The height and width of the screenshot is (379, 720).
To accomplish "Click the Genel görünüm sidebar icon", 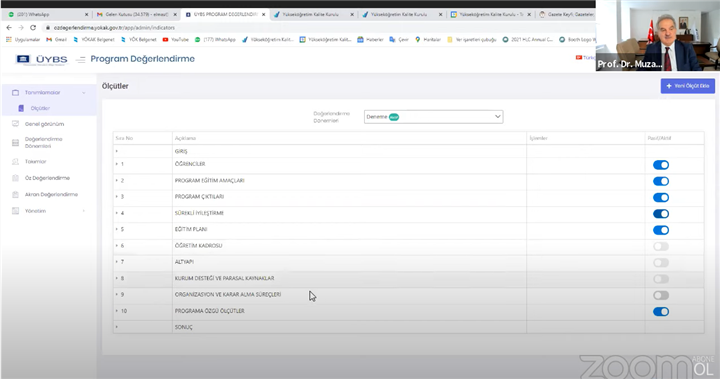I will pyautogui.click(x=16, y=124).
